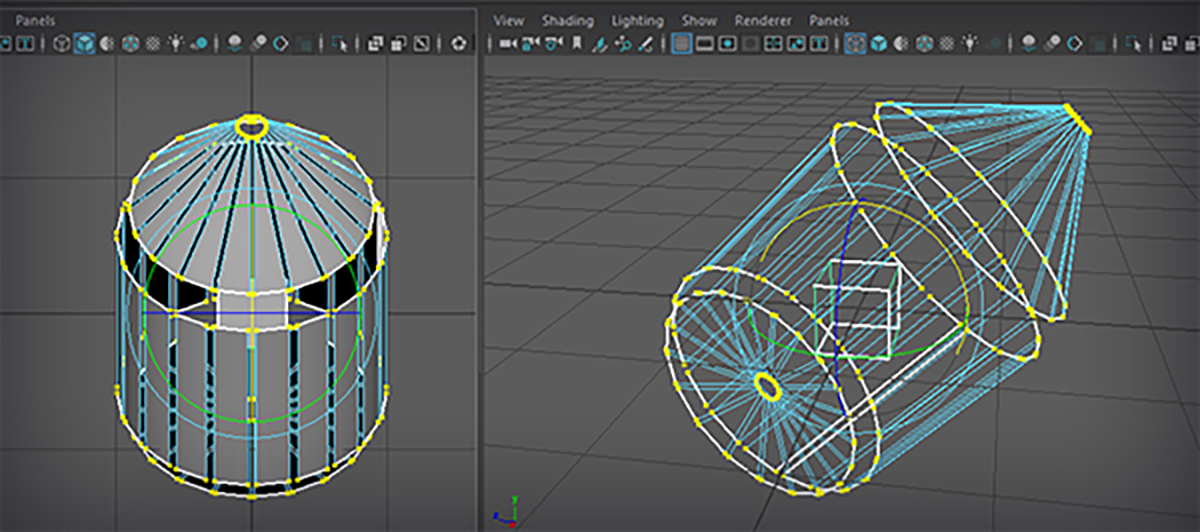Open the Panels menu in right viewport
Viewport: 1200px width, 532px height.
click(829, 20)
